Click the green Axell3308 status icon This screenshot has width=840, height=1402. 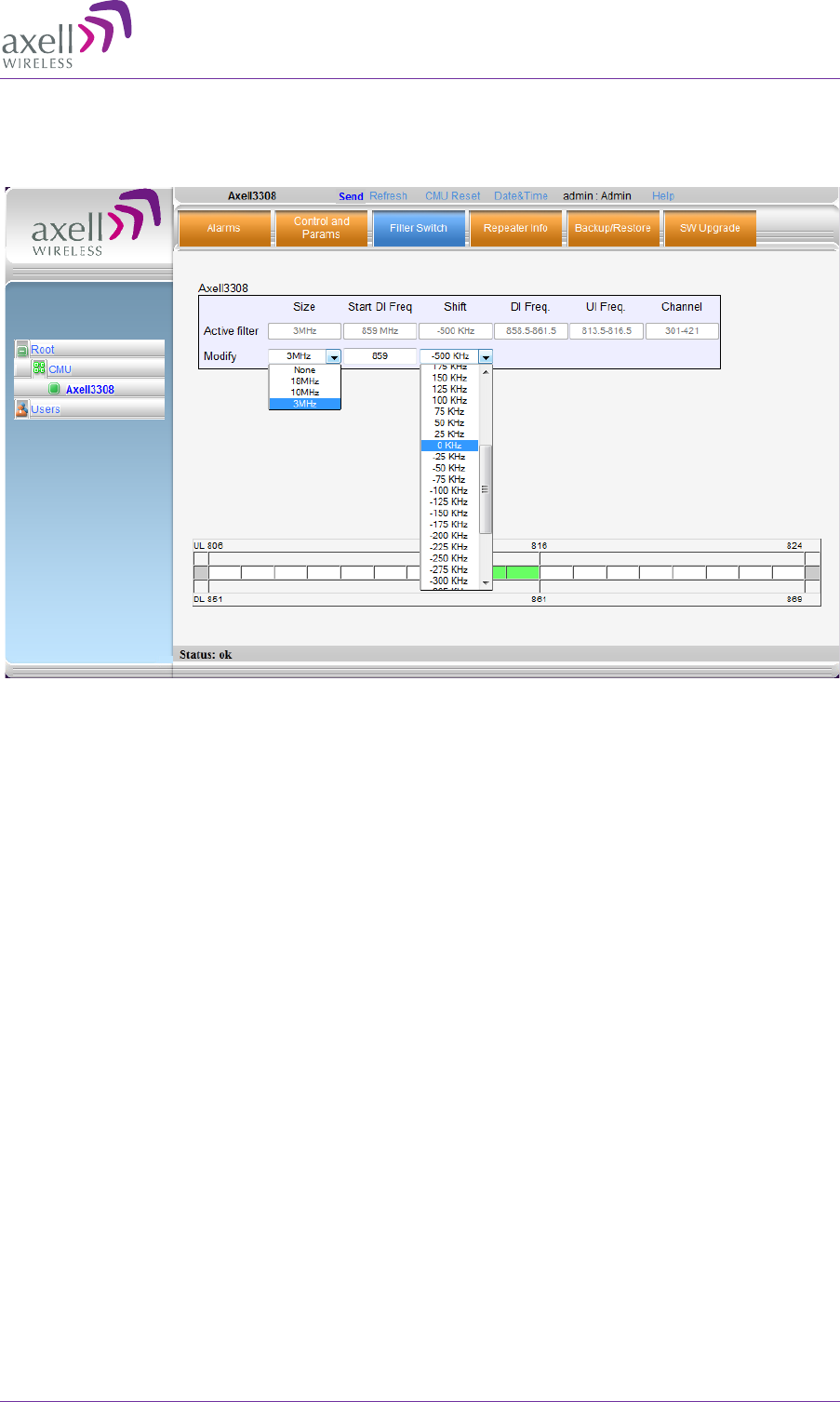54,389
